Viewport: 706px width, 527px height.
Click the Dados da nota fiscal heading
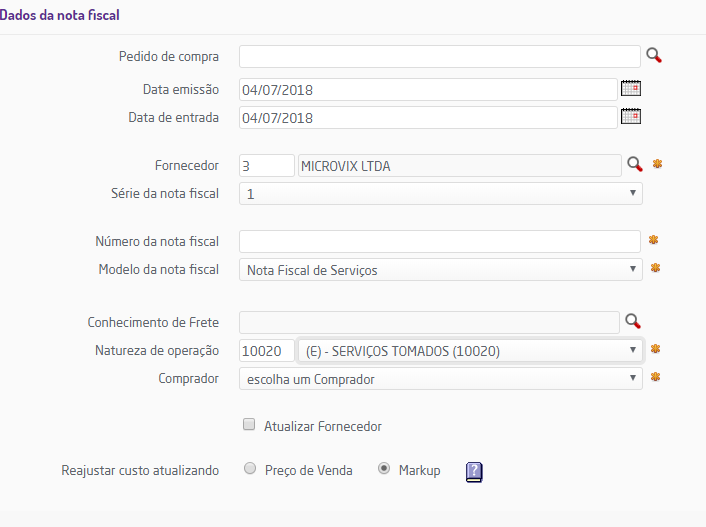[59, 15]
